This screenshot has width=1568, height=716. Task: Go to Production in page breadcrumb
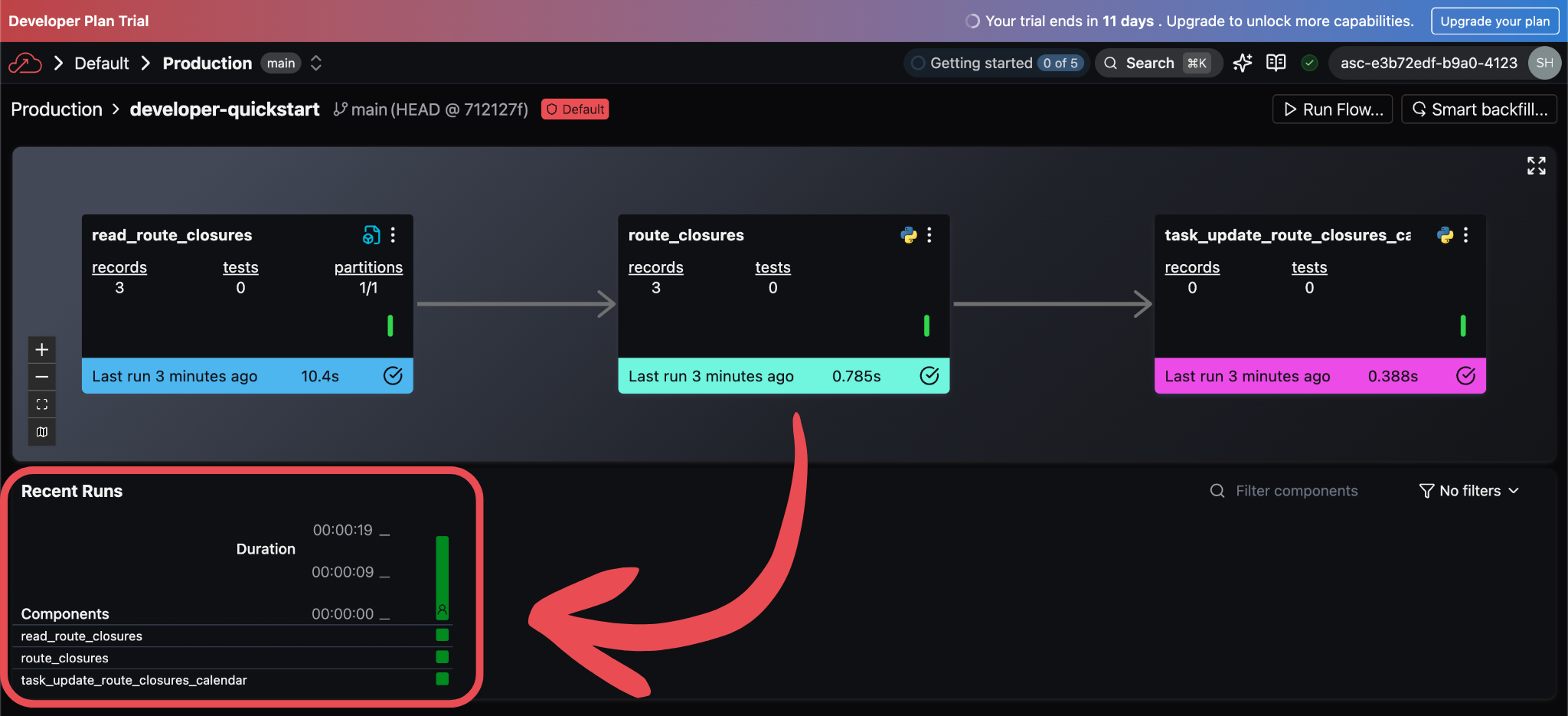pyautogui.click(x=57, y=110)
